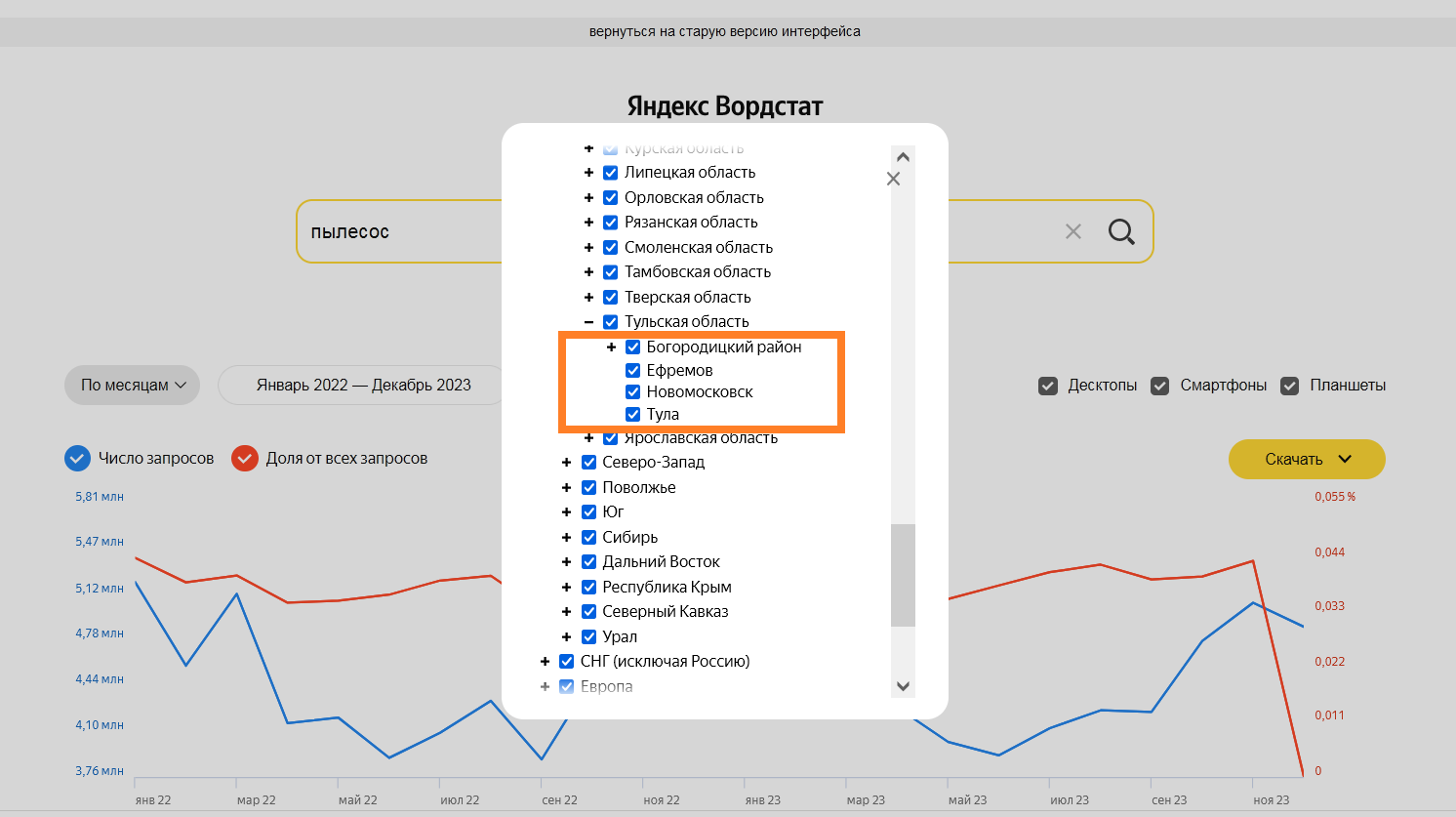Uncheck Поволжье checkbox
The width and height of the screenshot is (1456, 817).
click(x=588, y=487)
